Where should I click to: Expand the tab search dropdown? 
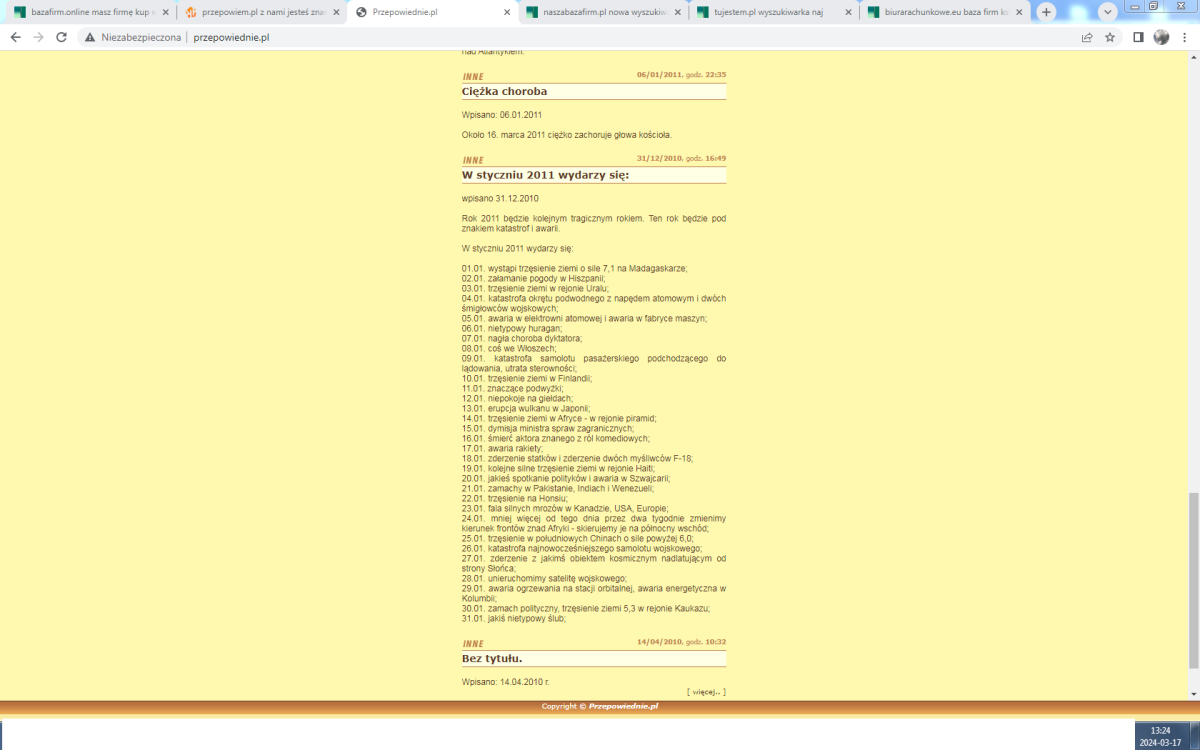(1107, 12)
